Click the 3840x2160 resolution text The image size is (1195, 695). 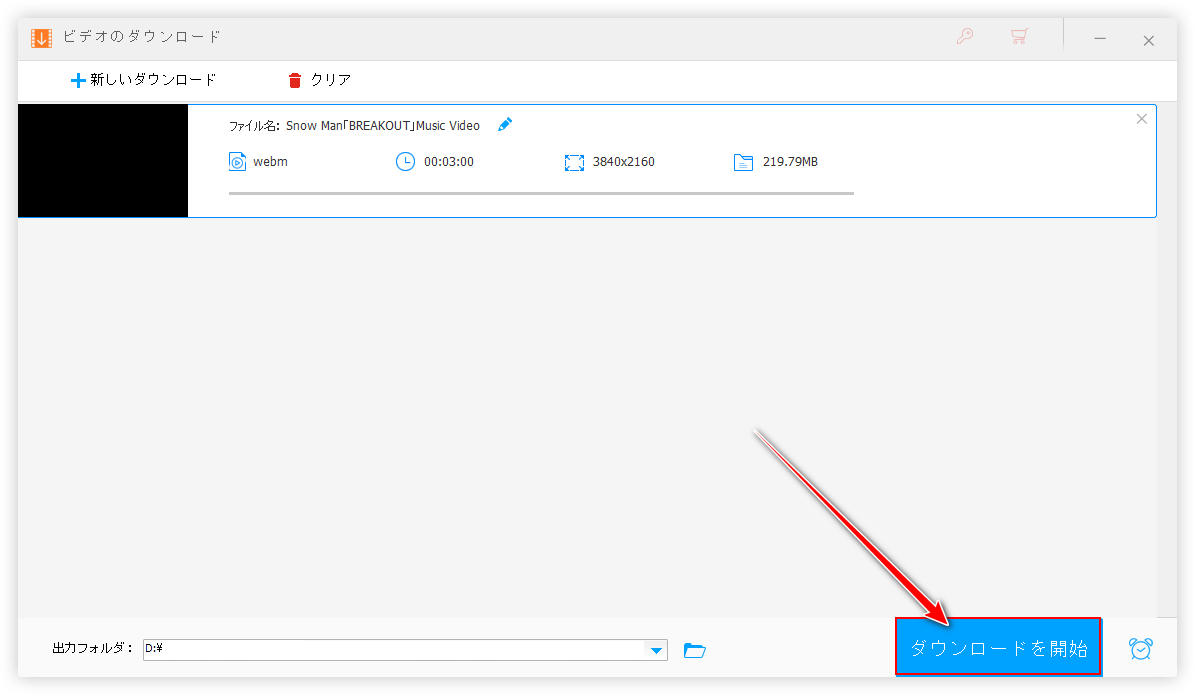(623, 162)
